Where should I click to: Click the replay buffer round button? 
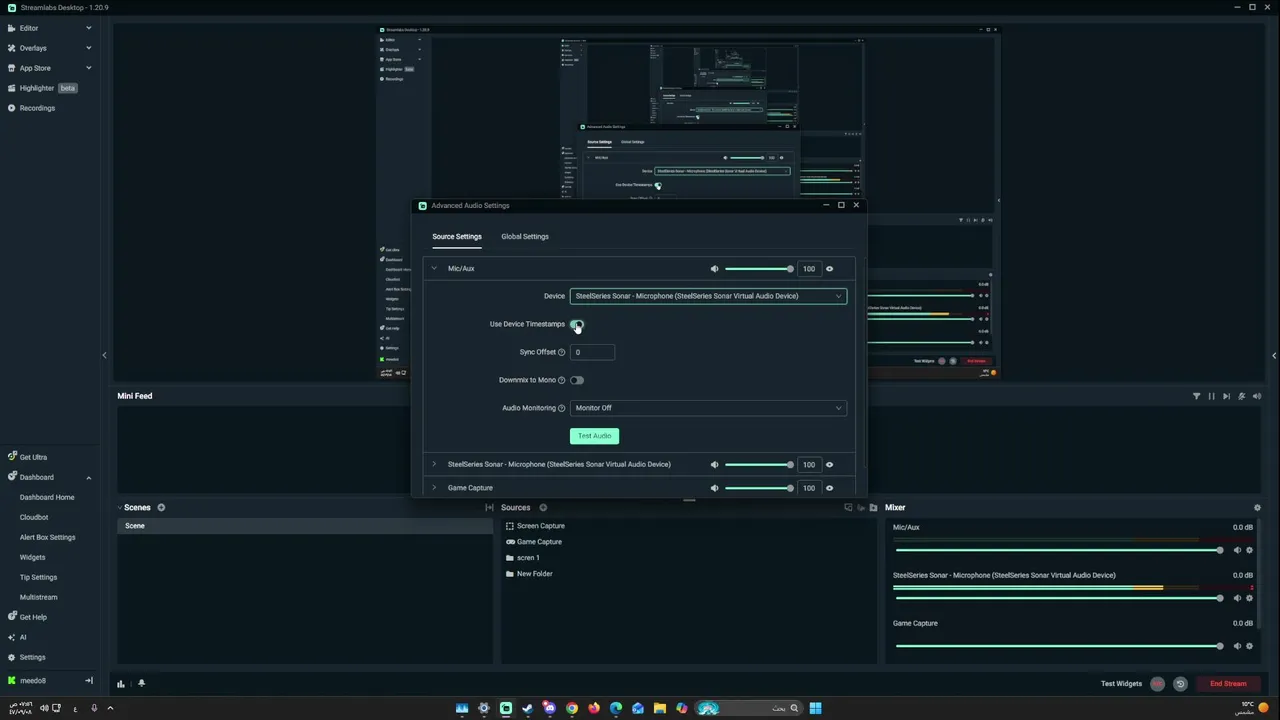point(1180,684)
